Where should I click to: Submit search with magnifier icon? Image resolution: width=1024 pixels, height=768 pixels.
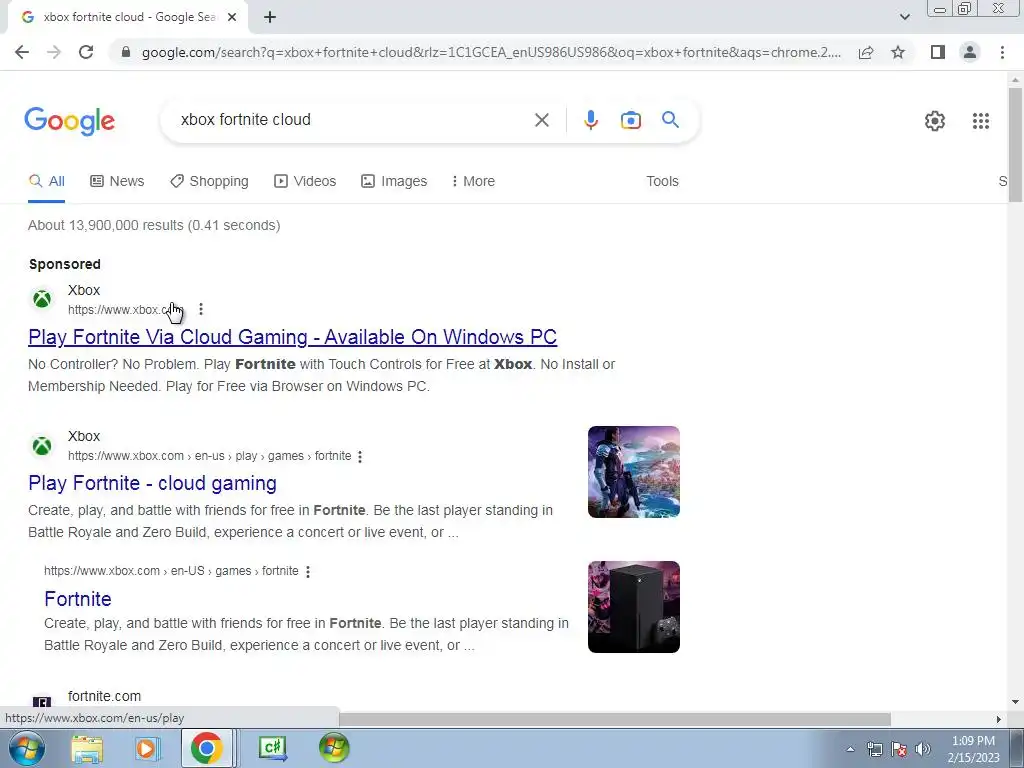coord(670,120)
